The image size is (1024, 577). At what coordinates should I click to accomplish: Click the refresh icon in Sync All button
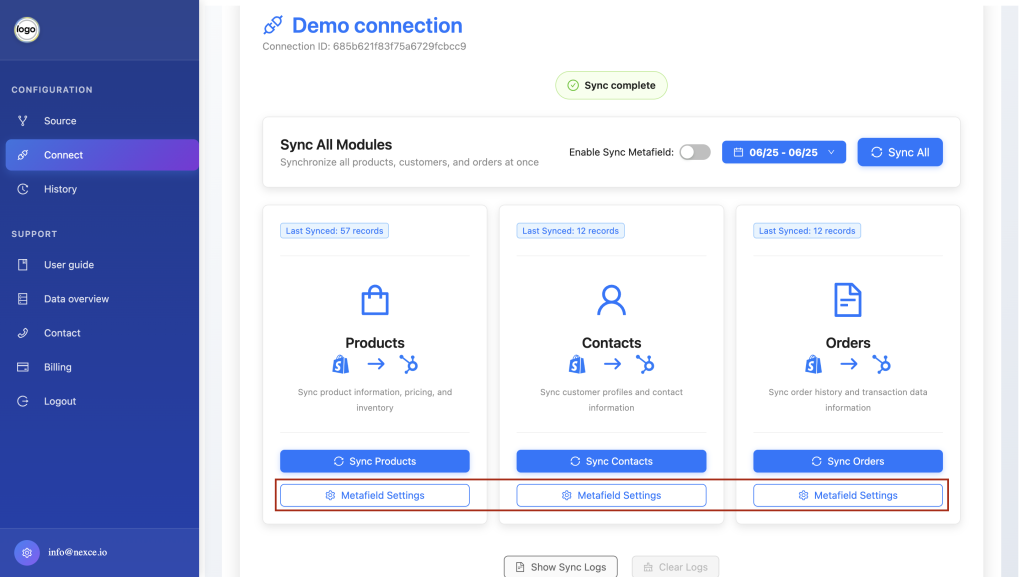(876, 152)
